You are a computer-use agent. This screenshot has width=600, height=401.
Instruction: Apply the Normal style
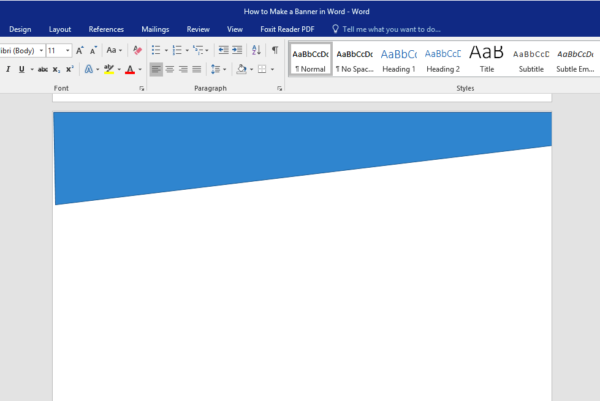pos(310,59)
